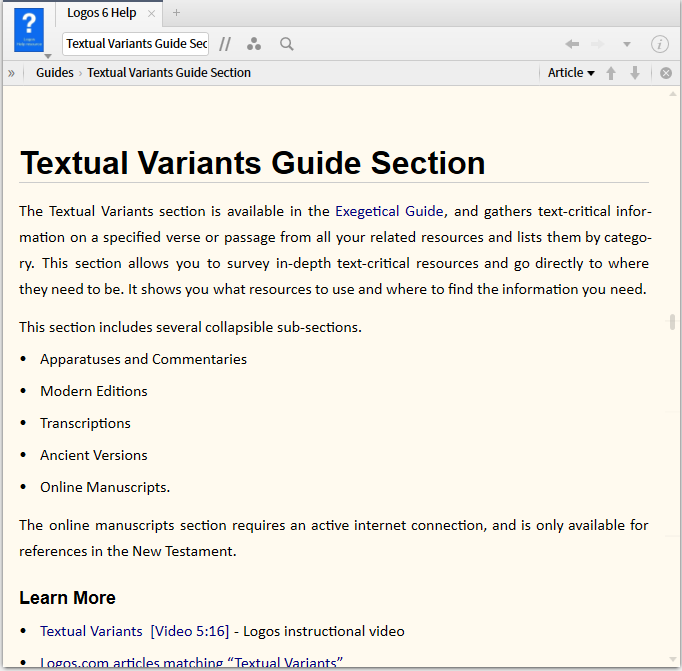The image size is (682, 671).
Task: Click the 'Textual Variants Guide Section' title heading
Action: tap(253, 163)
